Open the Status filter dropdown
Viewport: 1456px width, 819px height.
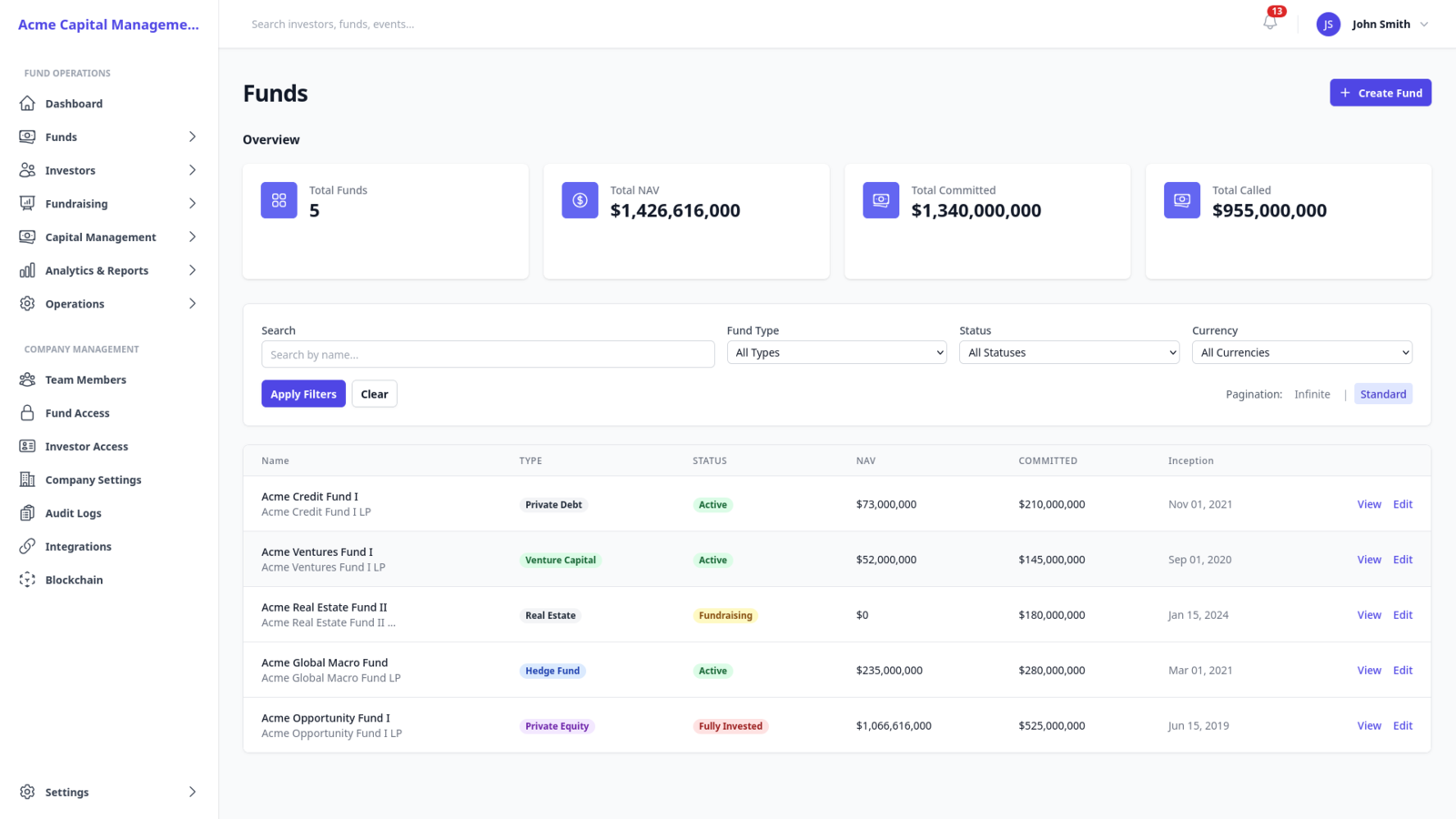pyautogui.click(x=1069, y=352)
